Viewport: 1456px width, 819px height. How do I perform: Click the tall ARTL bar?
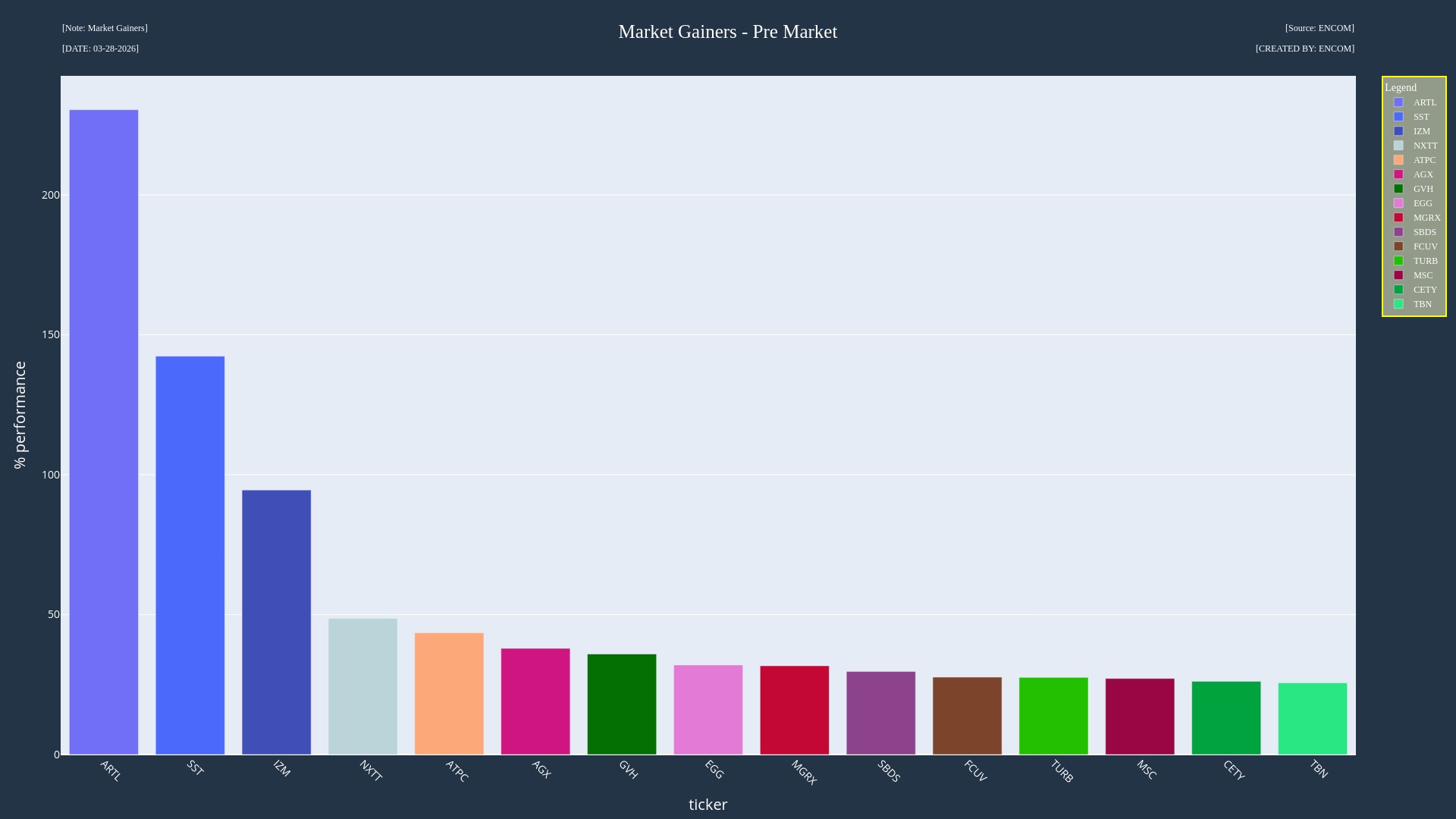click(104, 432)
